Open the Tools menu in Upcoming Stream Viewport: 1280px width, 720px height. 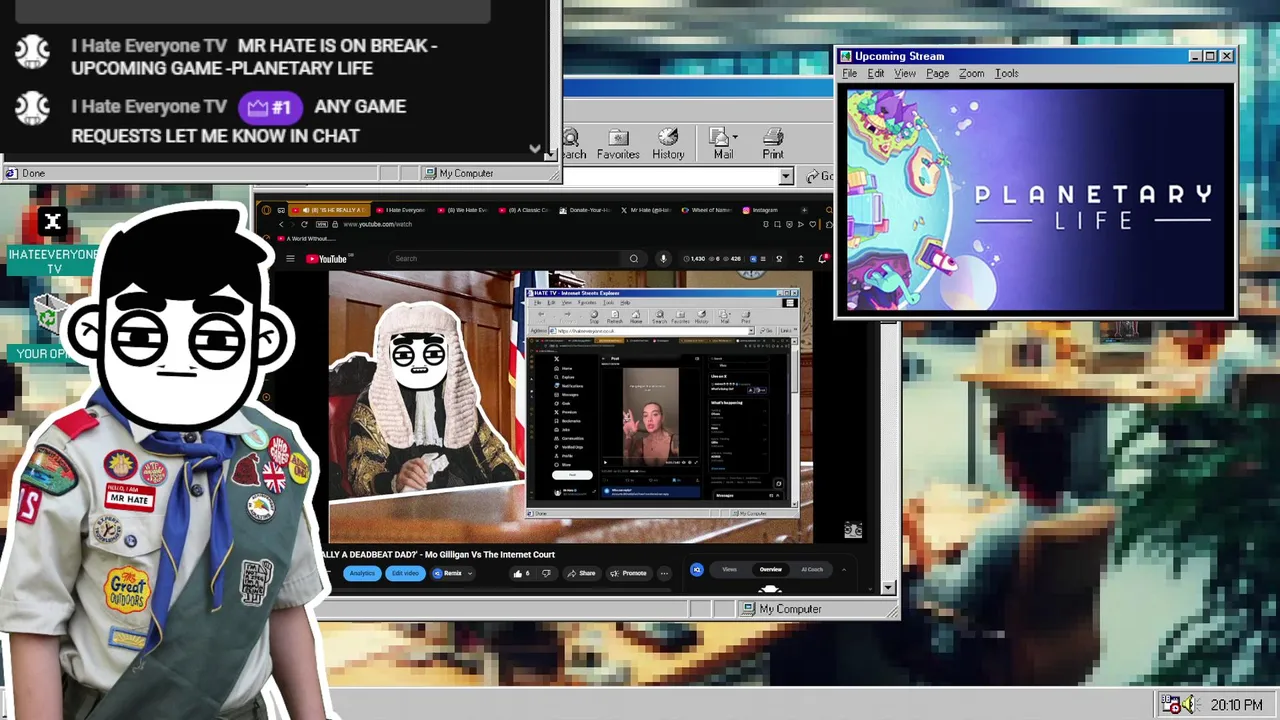click(1006, 73)
